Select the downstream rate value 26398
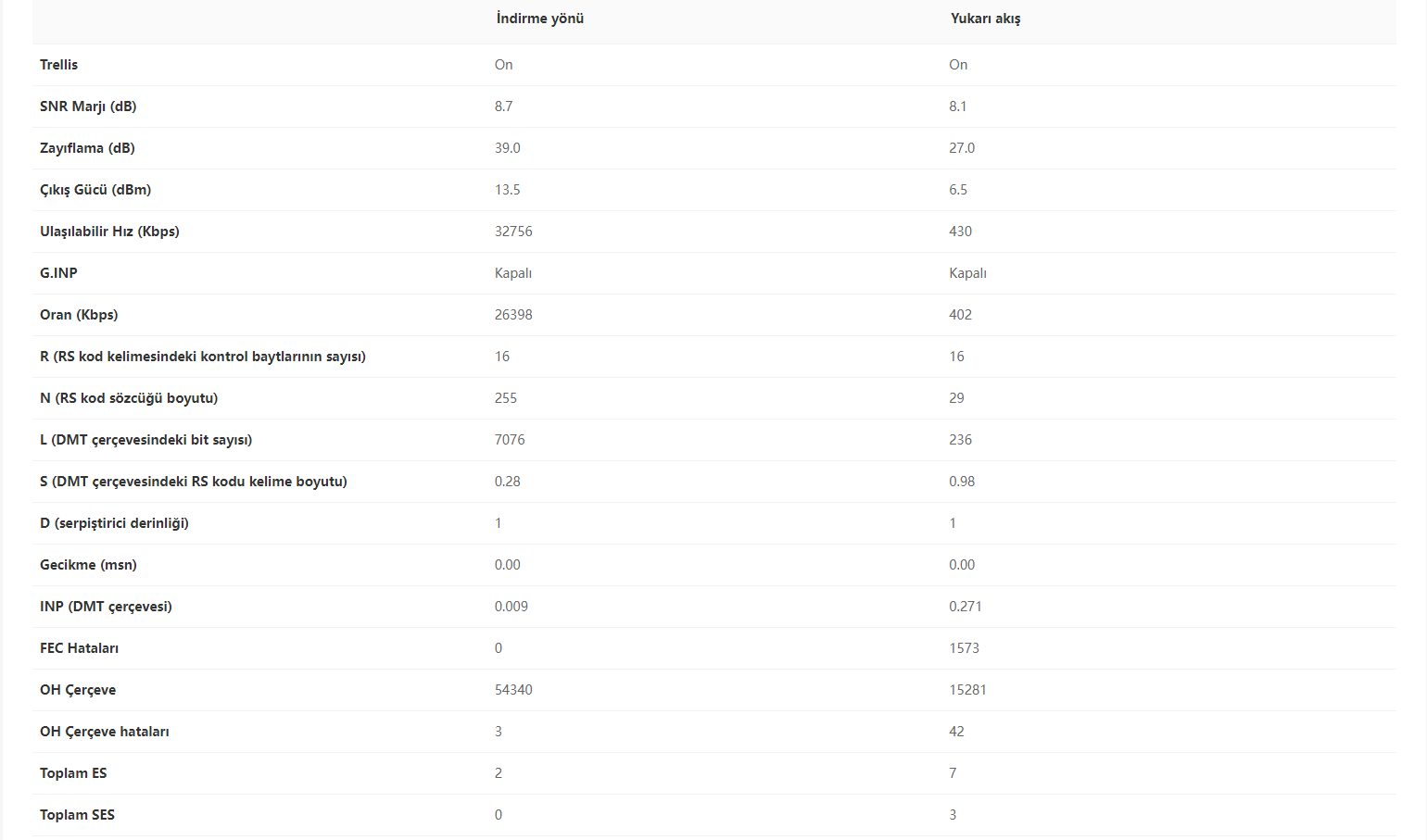Viewport: 1427px width, 840px height. click(x=513, y=315)
